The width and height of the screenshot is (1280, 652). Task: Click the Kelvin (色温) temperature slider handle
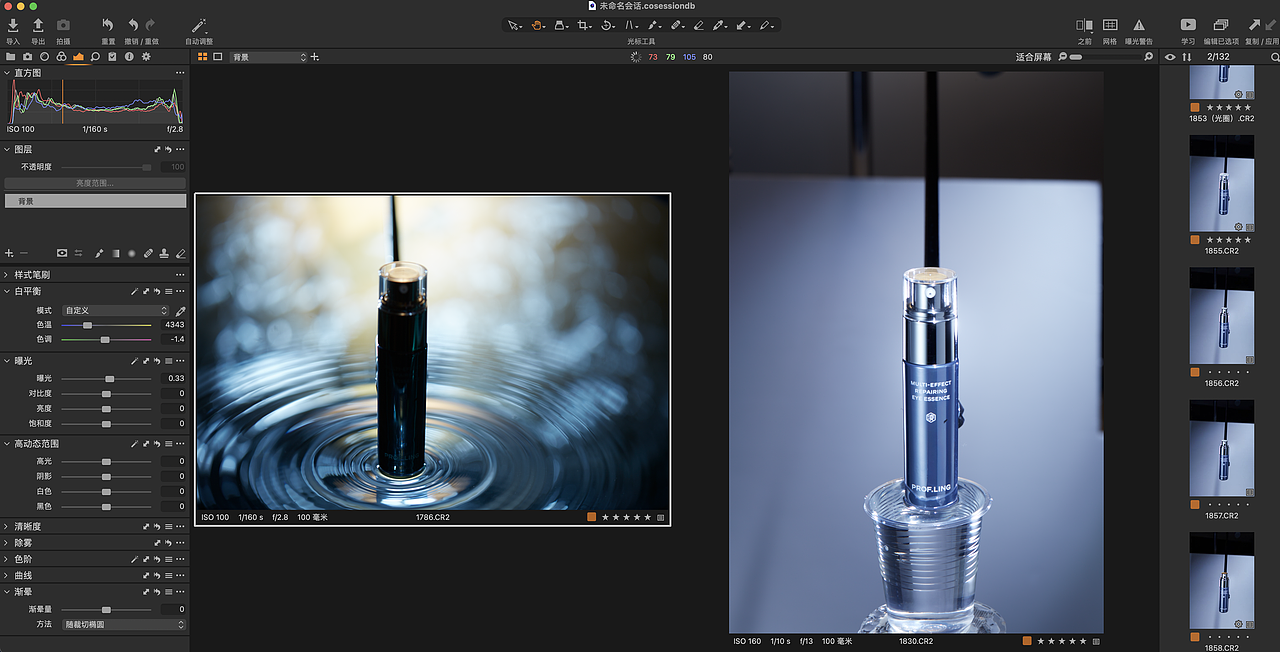click(88, 325)
